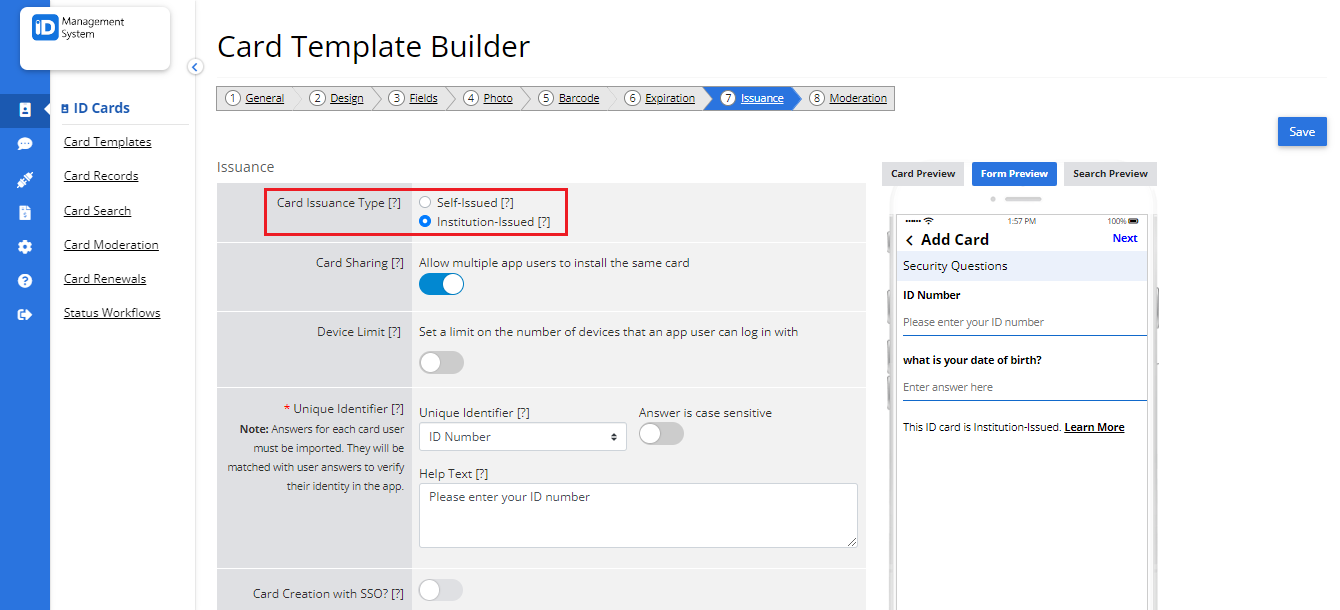Open the reports document sidebar icon
The width and height of the screenshot is (1340, 610).
25,213
